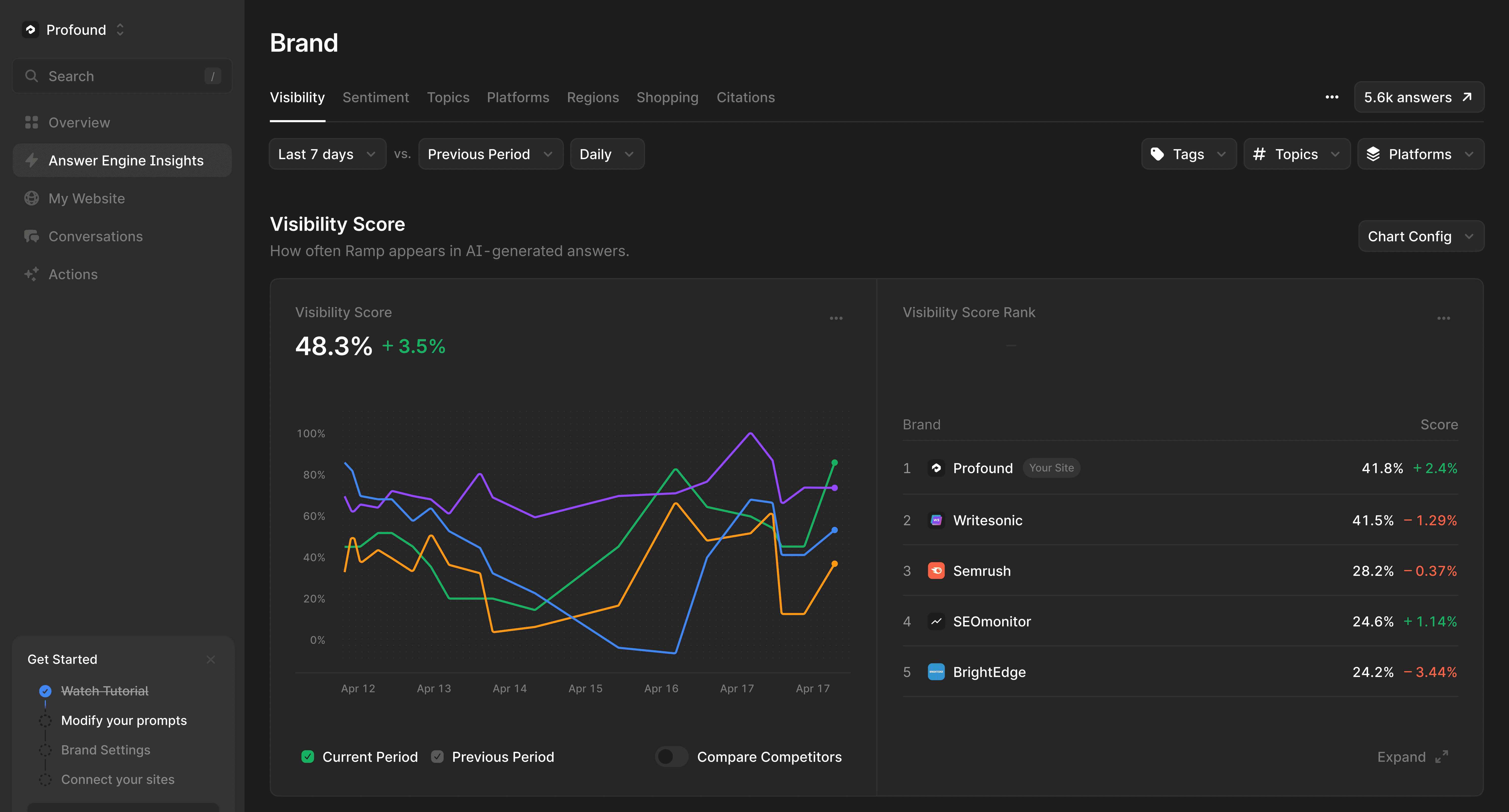Screen dimensions: 1509x812
Task: Click the green line endpoint on chart
Action: click(834, 463)
